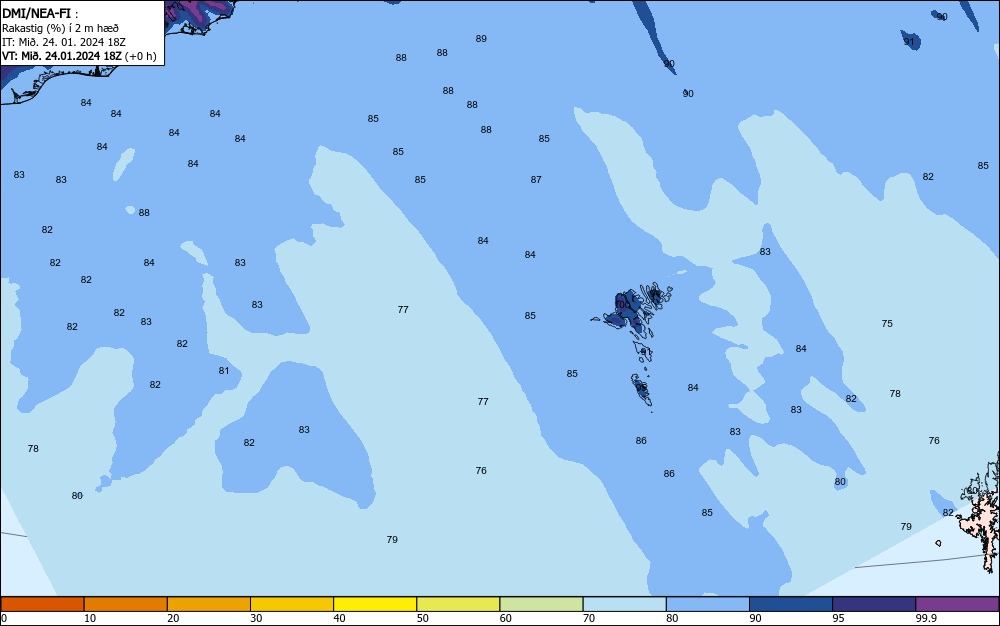Click the legend tick label "70"
This screenshot has height=626, width=1000.
(589, 618)
